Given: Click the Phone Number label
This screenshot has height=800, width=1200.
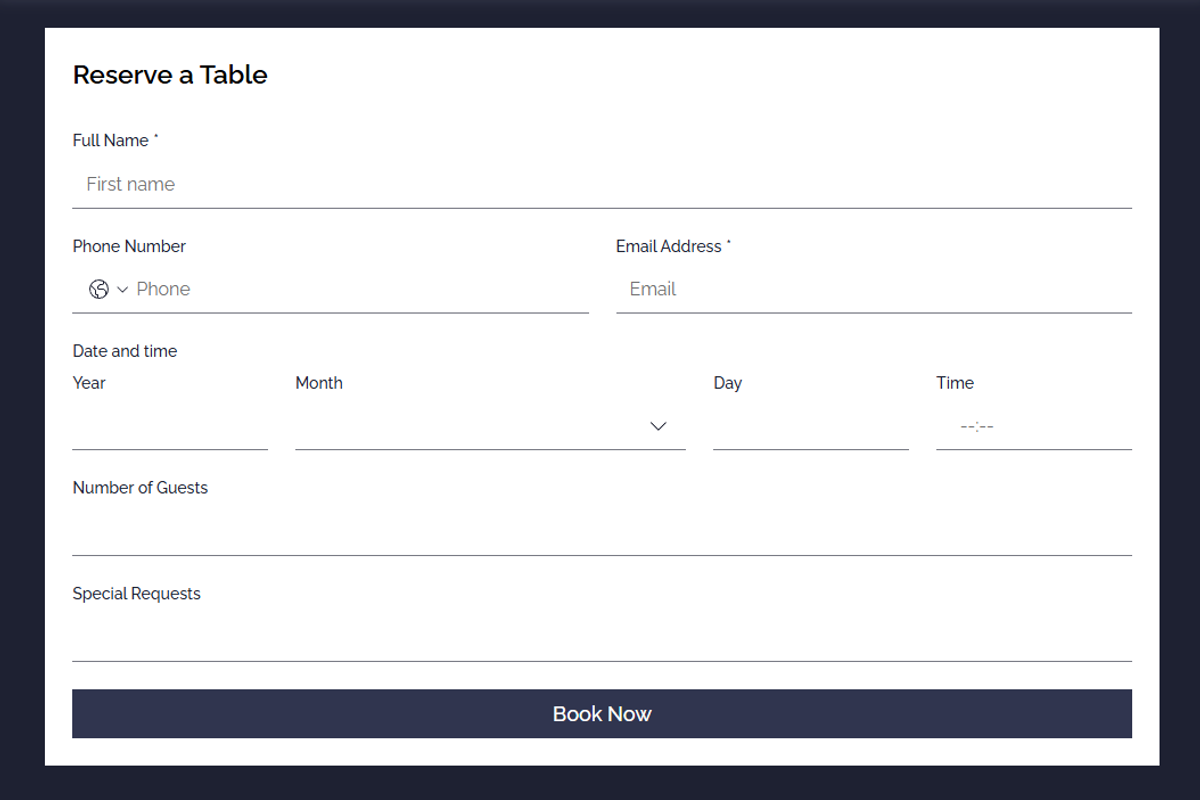Looking at the screenshot, I should pyautogui.click(x=129, y=246).
